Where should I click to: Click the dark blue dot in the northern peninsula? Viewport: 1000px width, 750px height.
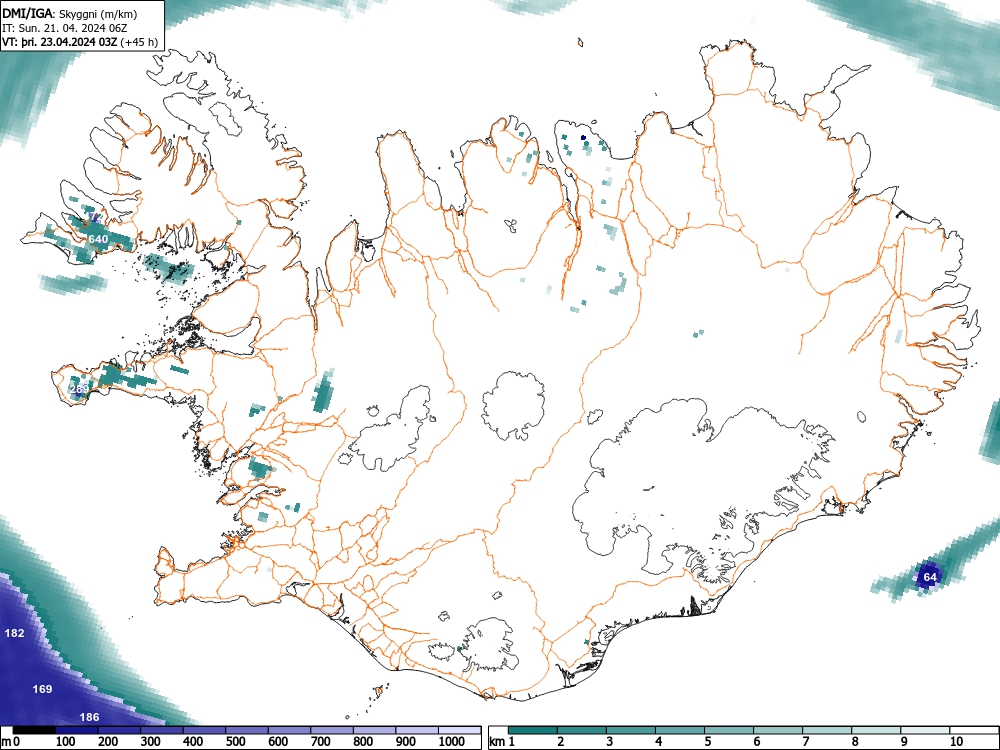pos(583,137)
